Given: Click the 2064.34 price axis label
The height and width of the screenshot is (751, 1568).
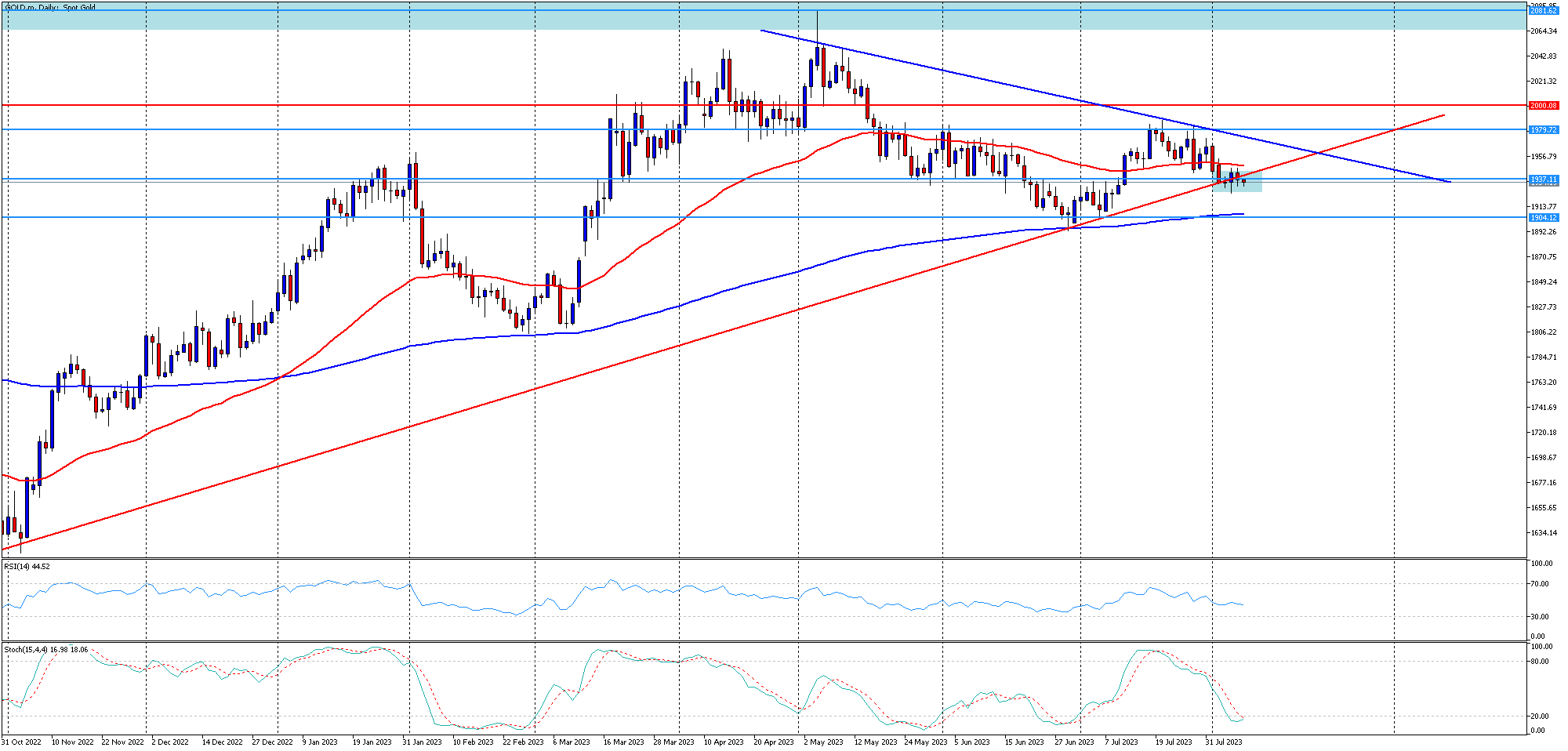Looking at the screenshot, I should tap(1544, 31).
